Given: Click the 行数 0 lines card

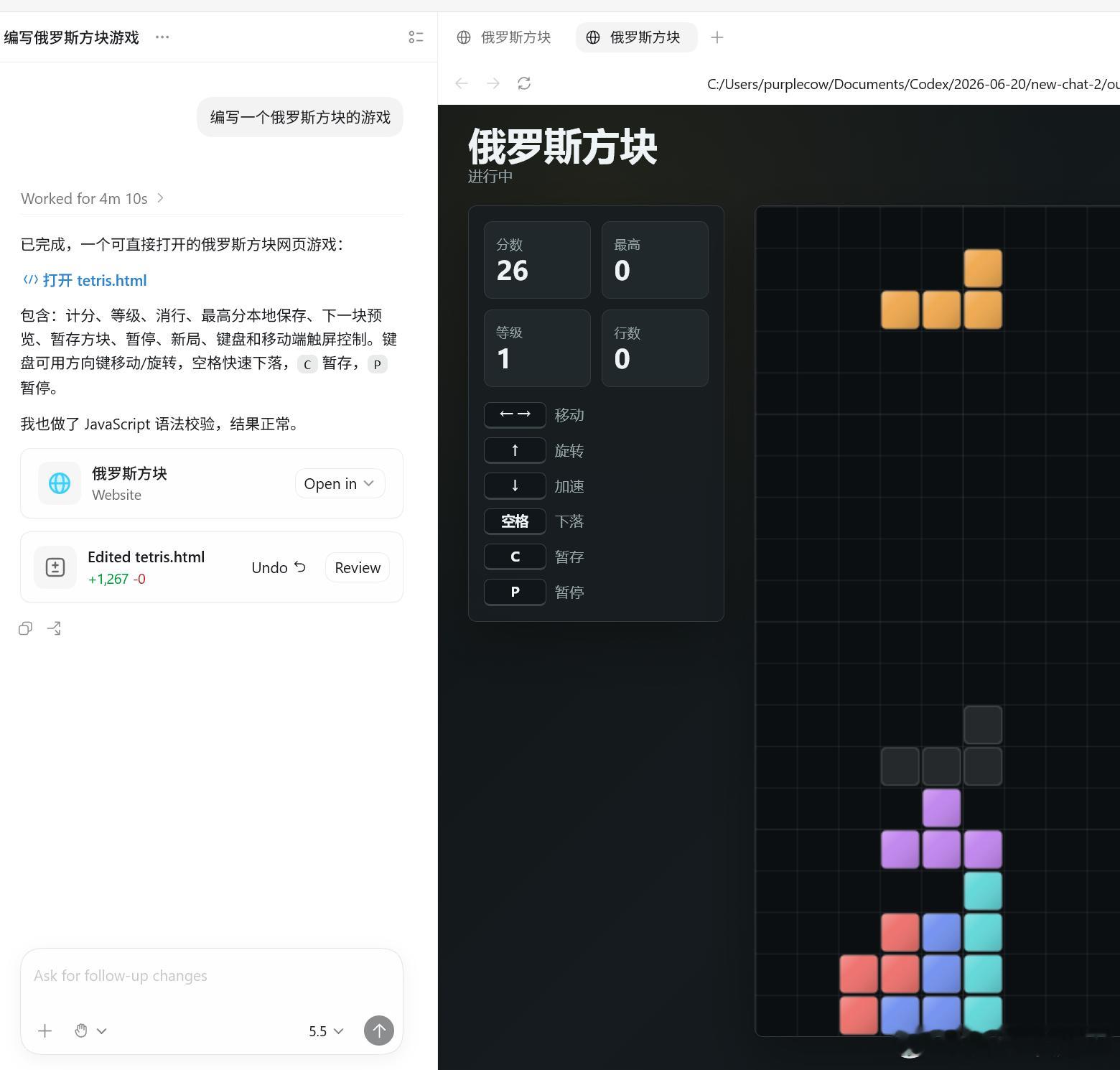Looking at the screenshot, I should [655, 348].
